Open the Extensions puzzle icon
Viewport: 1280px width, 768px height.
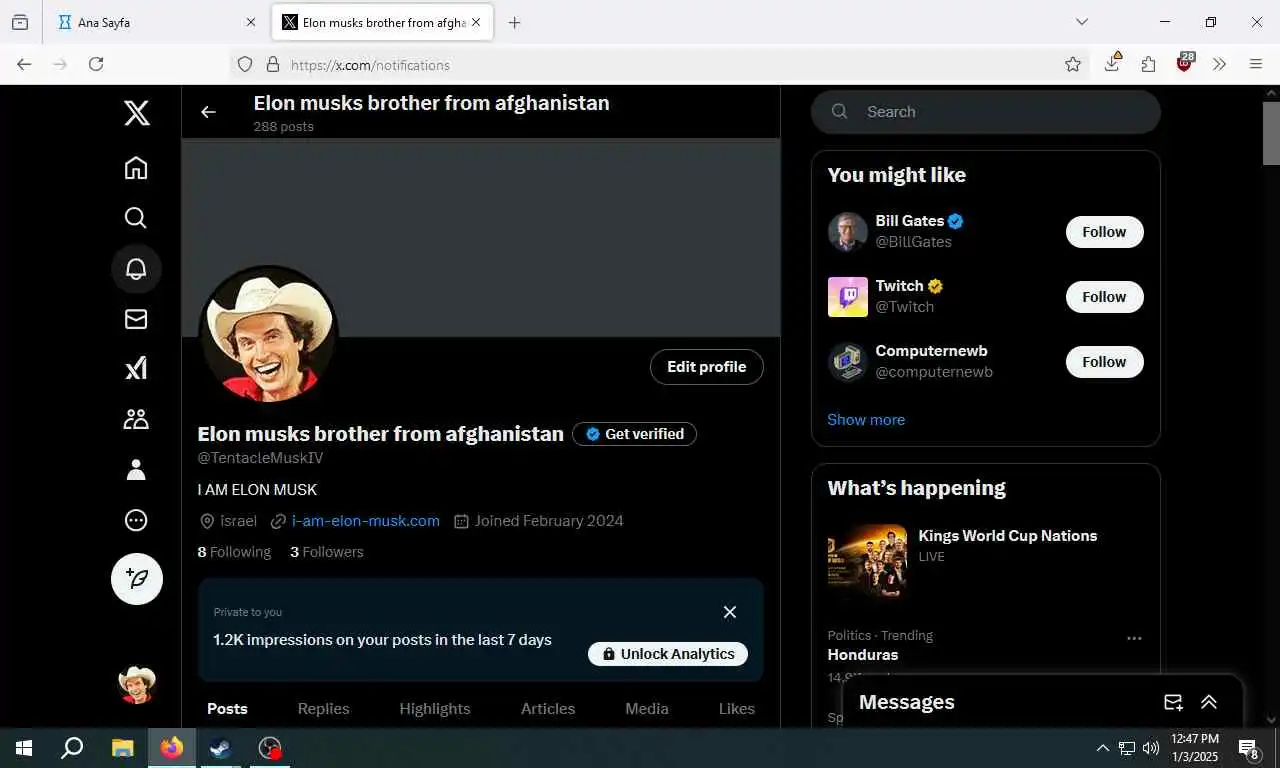tap(1148, 64)
